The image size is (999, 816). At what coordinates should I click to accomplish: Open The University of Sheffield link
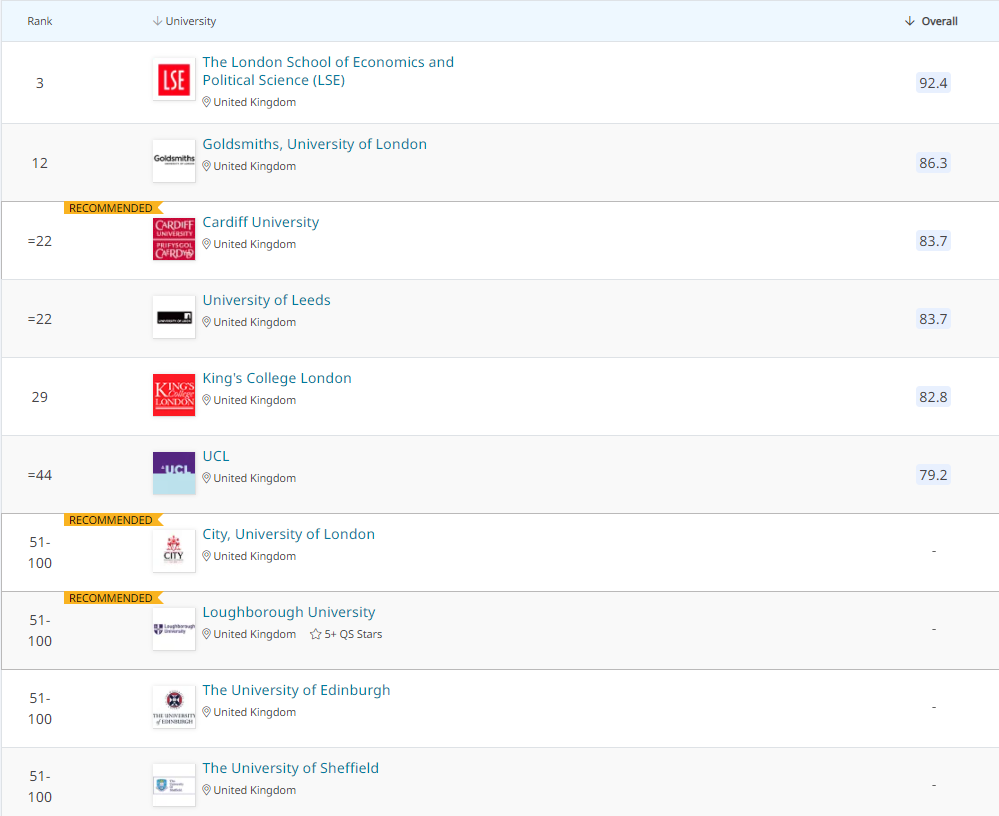coord(291,768)
